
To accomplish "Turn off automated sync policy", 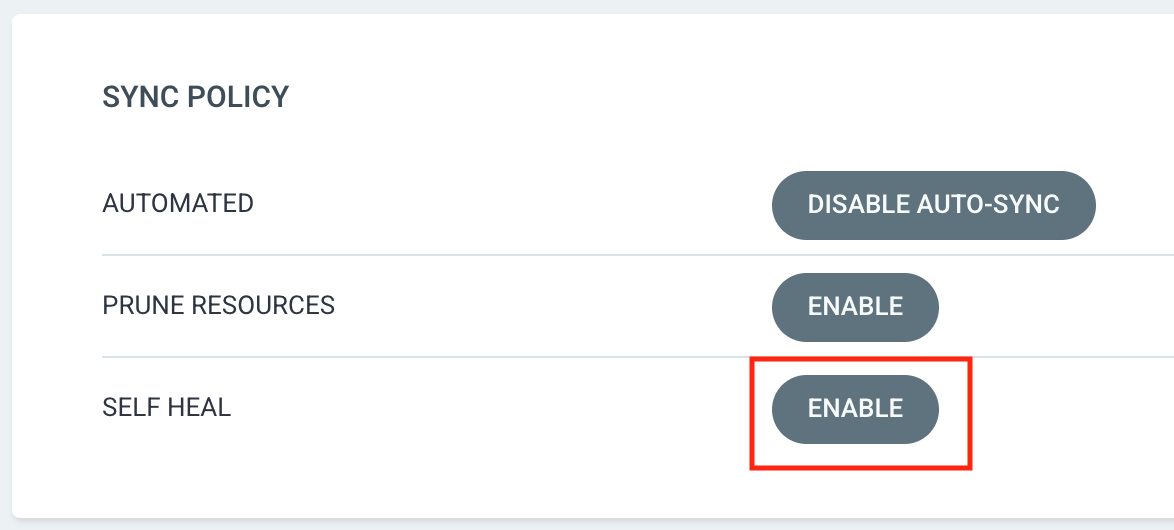I will tap(934, 205).
